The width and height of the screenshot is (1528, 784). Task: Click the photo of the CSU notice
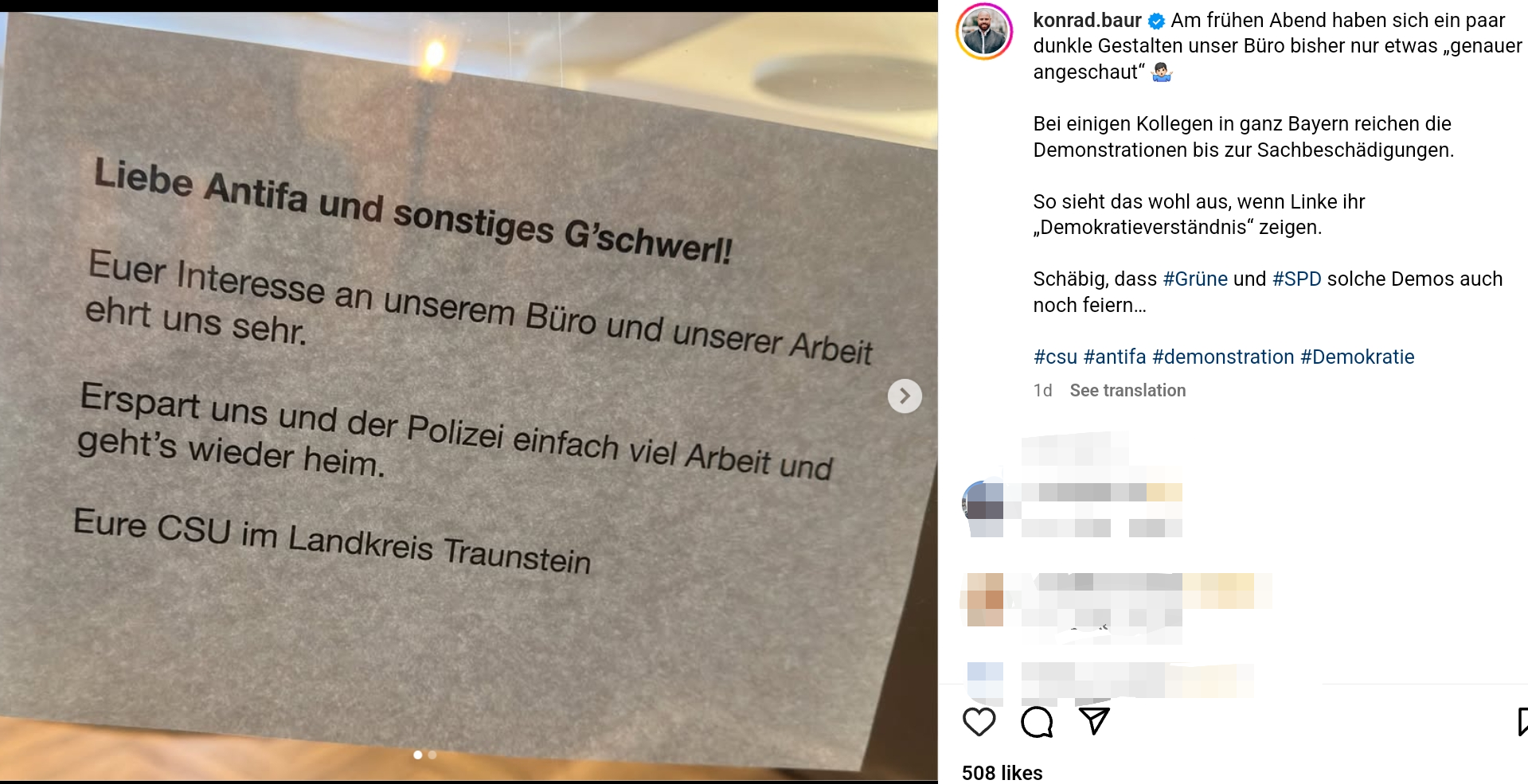tap(469, 396)
